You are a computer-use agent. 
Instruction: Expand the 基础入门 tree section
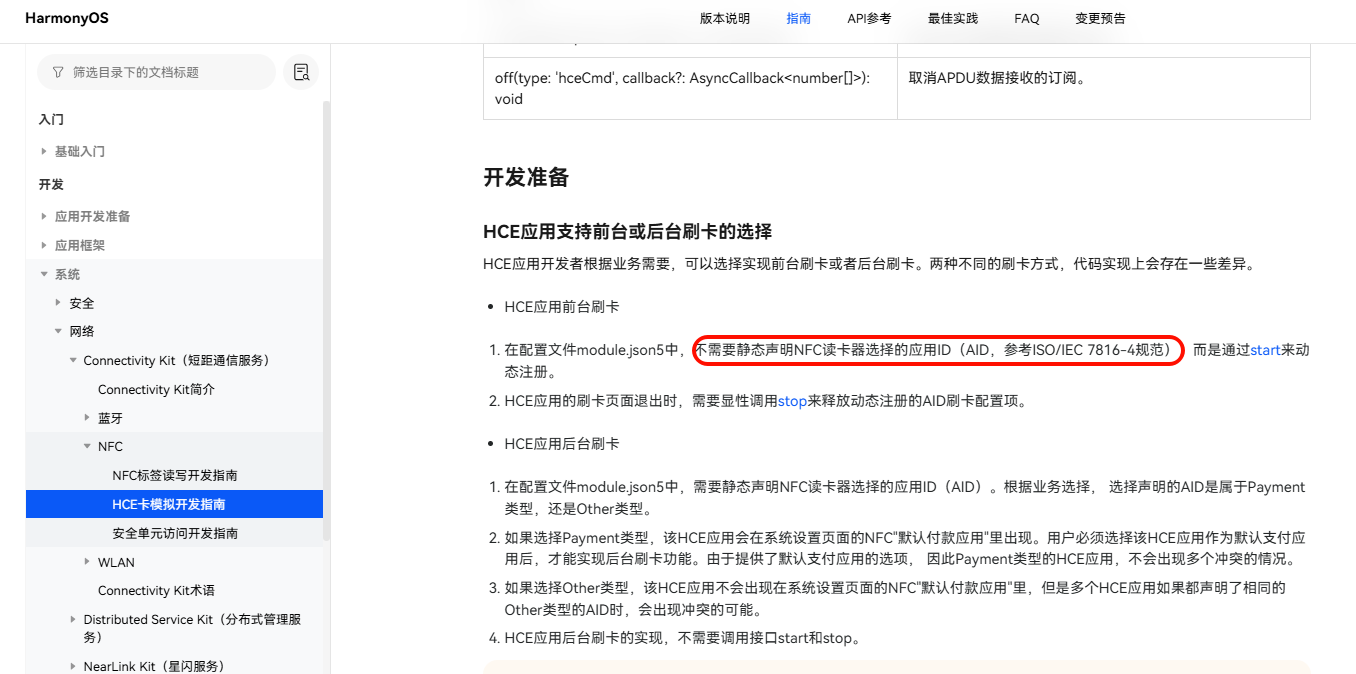click(44, 152)
